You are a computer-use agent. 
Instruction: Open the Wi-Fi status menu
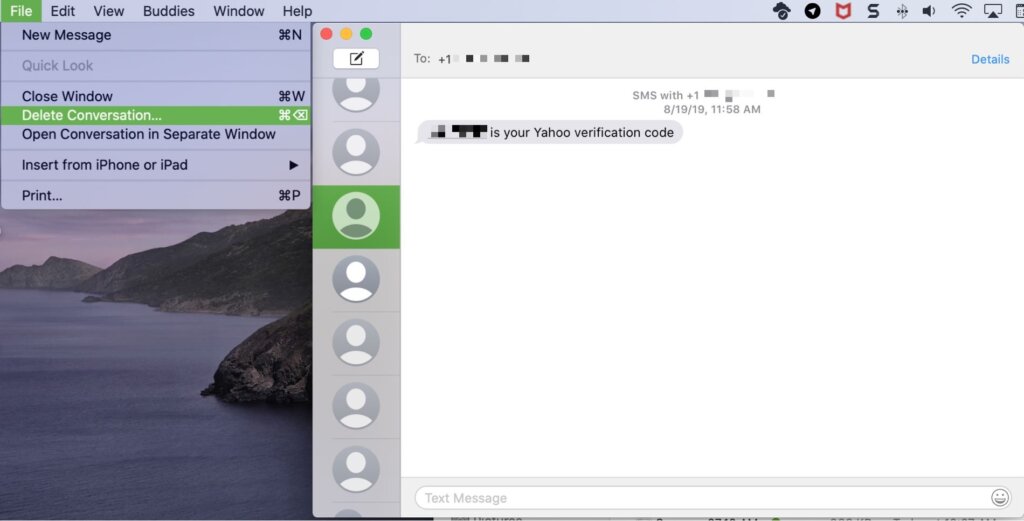pyautogui.click(x=961, y=10)
